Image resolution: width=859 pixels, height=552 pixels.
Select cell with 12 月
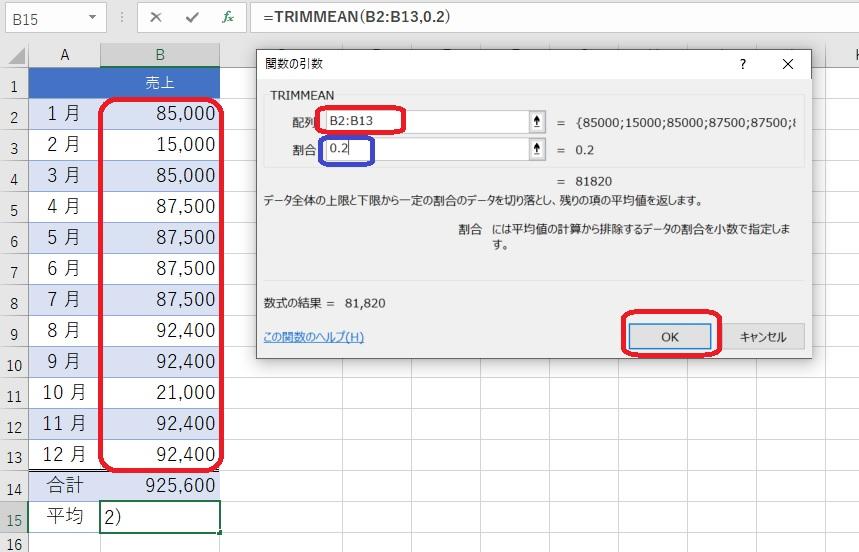65,455
